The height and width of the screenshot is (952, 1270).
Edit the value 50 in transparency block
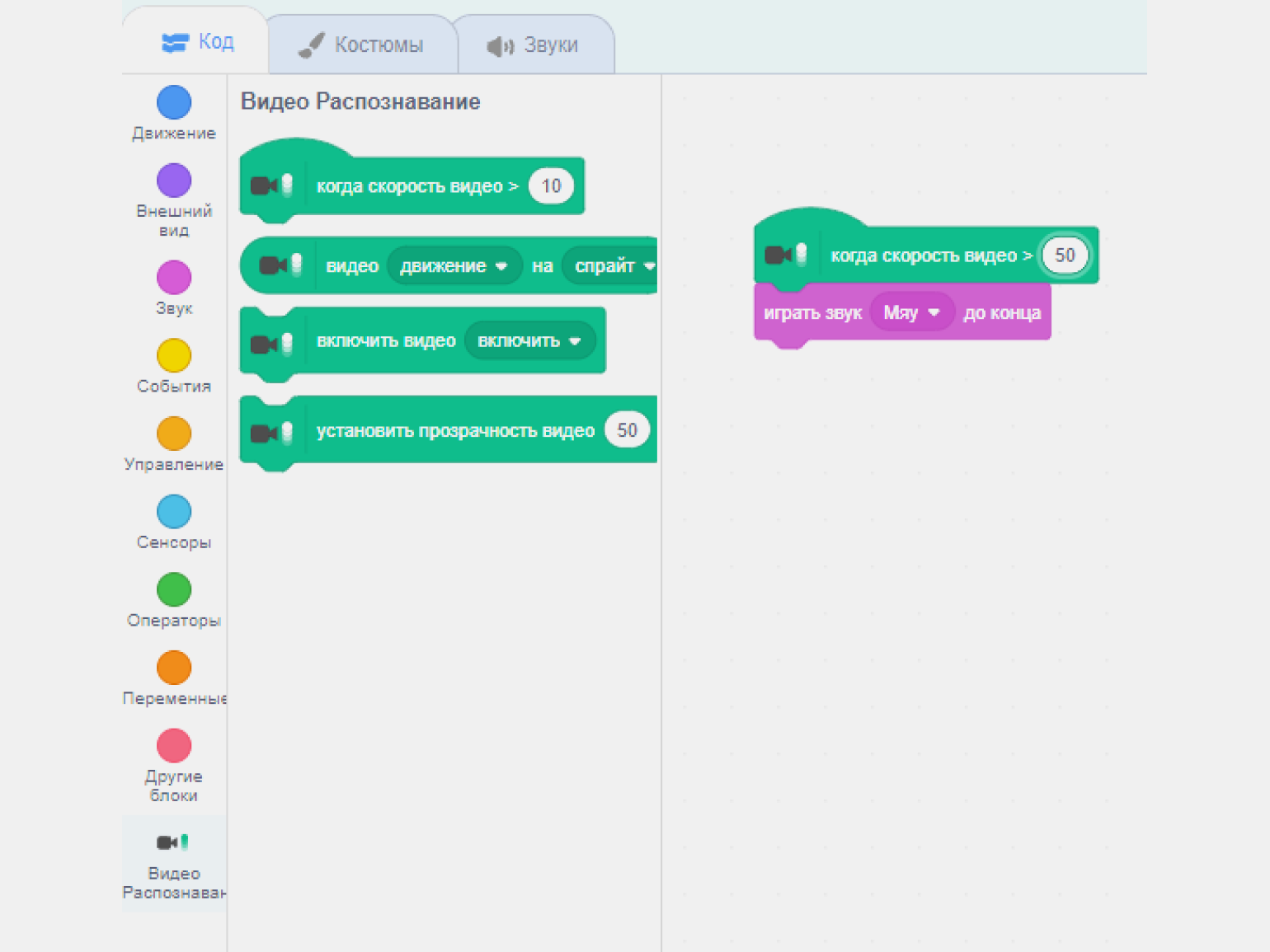pos(627,430)
